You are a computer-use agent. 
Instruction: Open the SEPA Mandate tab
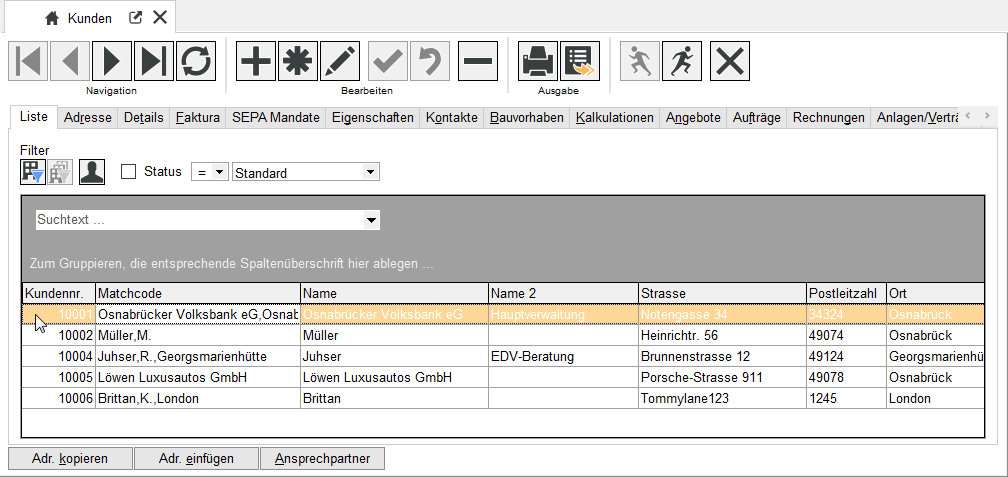click(276, 118)
